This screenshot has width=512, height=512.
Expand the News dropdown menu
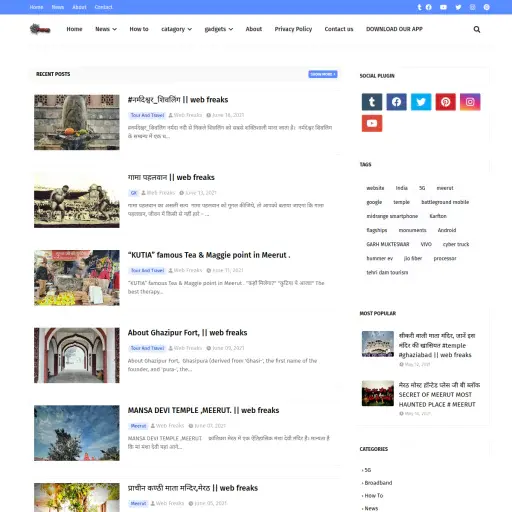pyautogui.click(x=106, y=29)
